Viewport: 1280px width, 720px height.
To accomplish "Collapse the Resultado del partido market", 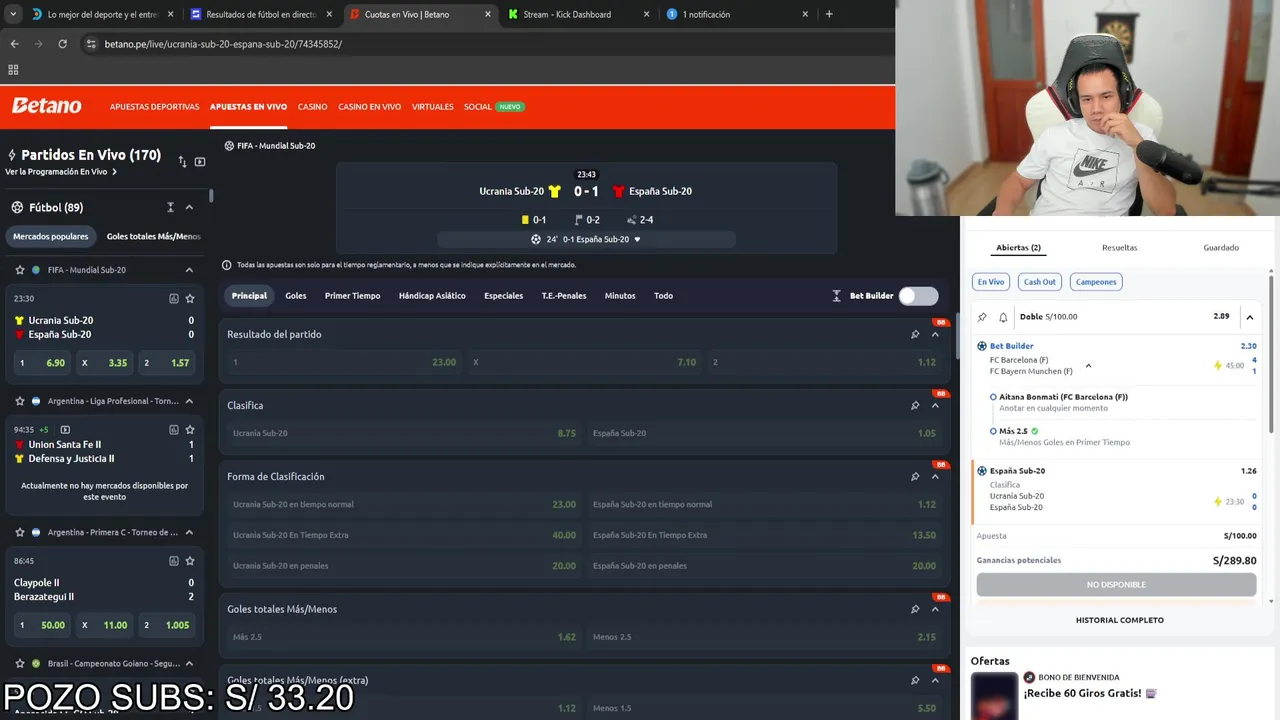I will (935, 334).
